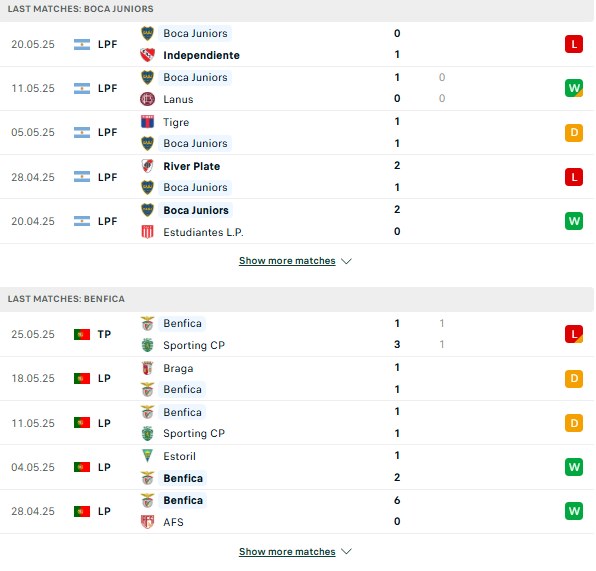Click the green W badge for Lanus match
This screenshot has height=571, width=596.
pos(574,88)
